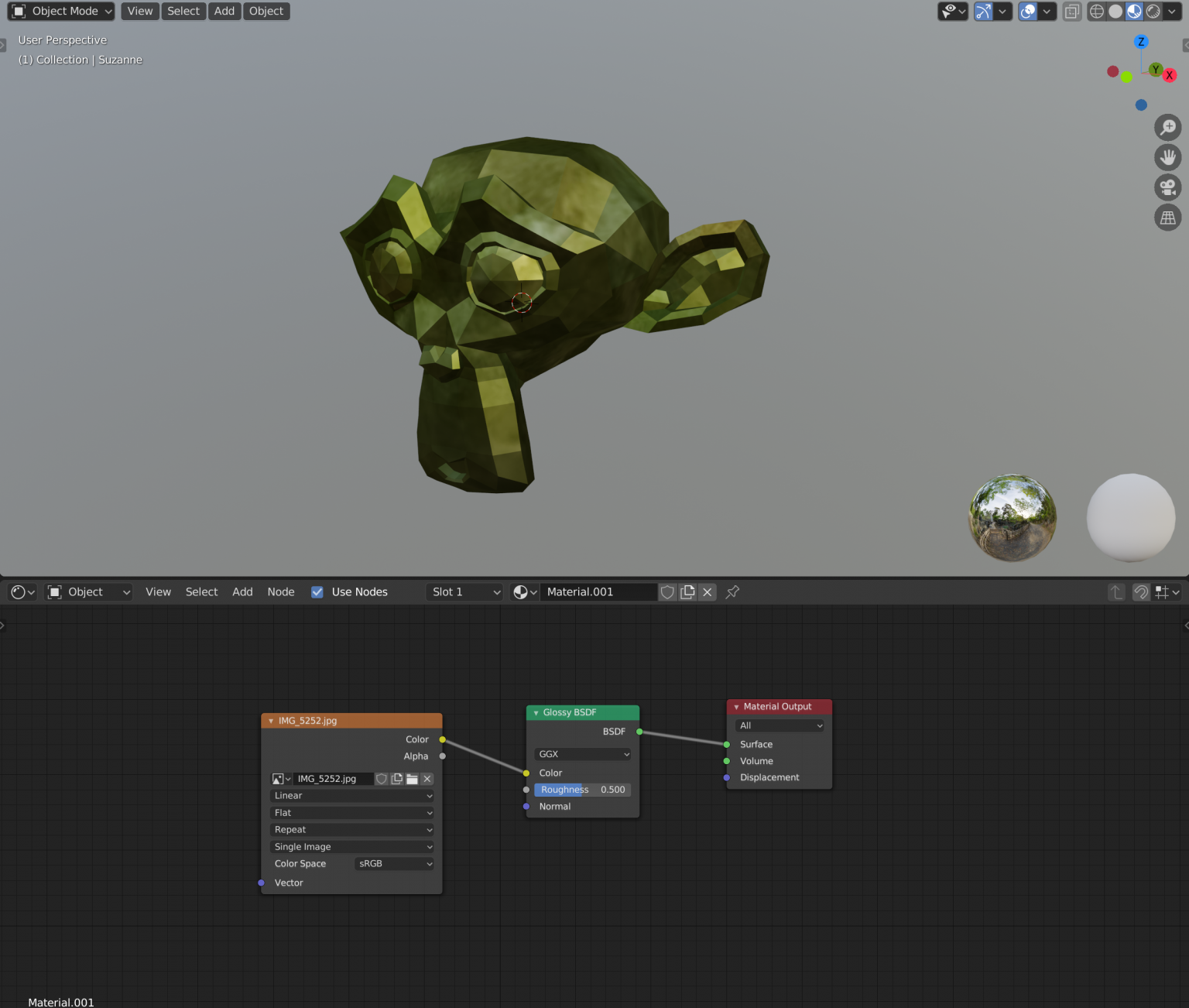Viewport: 1189px width, 1008px height.
Task: Unlink Material.001 with the X button
Action: [x=707, y=591]
